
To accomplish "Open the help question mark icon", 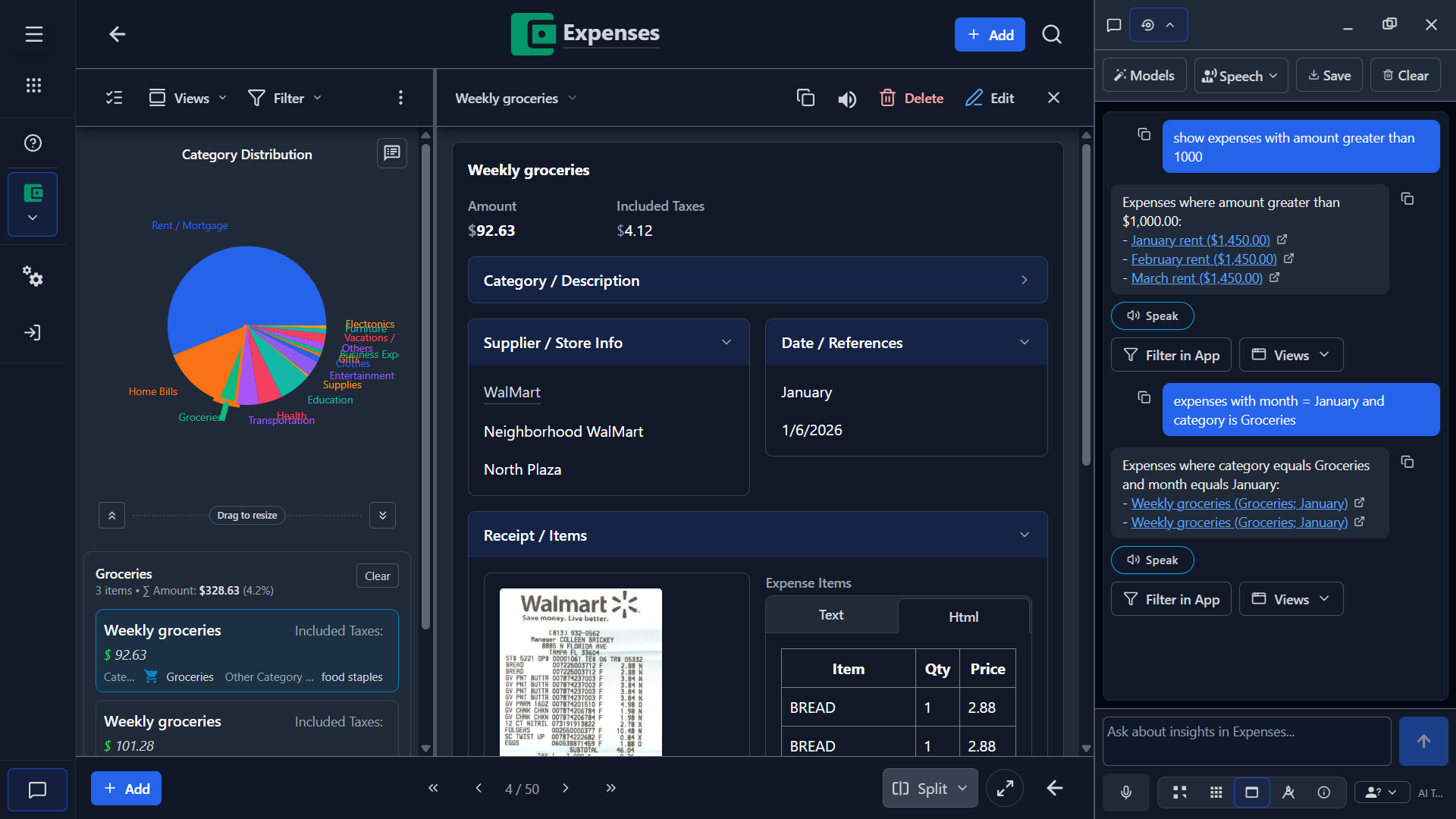I will tap(33, 143).
